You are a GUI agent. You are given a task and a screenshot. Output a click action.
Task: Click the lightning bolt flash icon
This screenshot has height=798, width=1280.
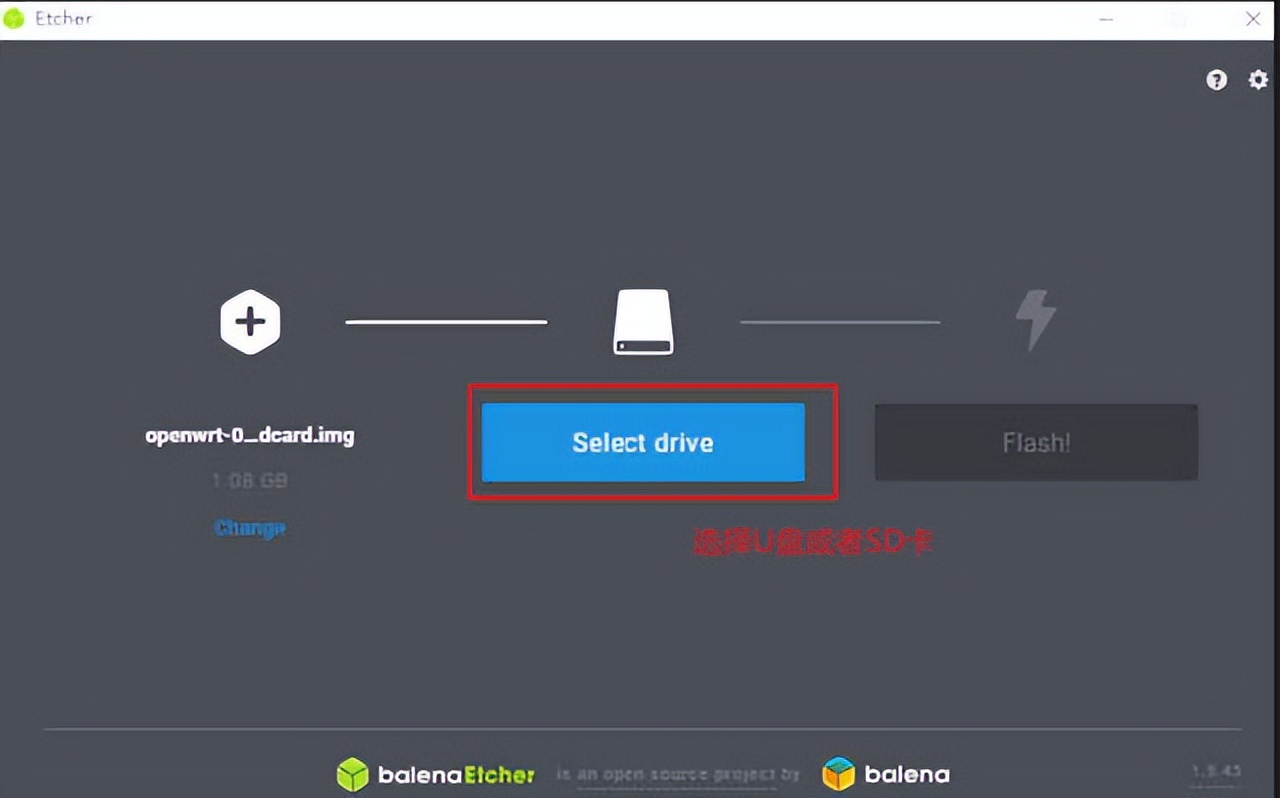coord(1036,321)
